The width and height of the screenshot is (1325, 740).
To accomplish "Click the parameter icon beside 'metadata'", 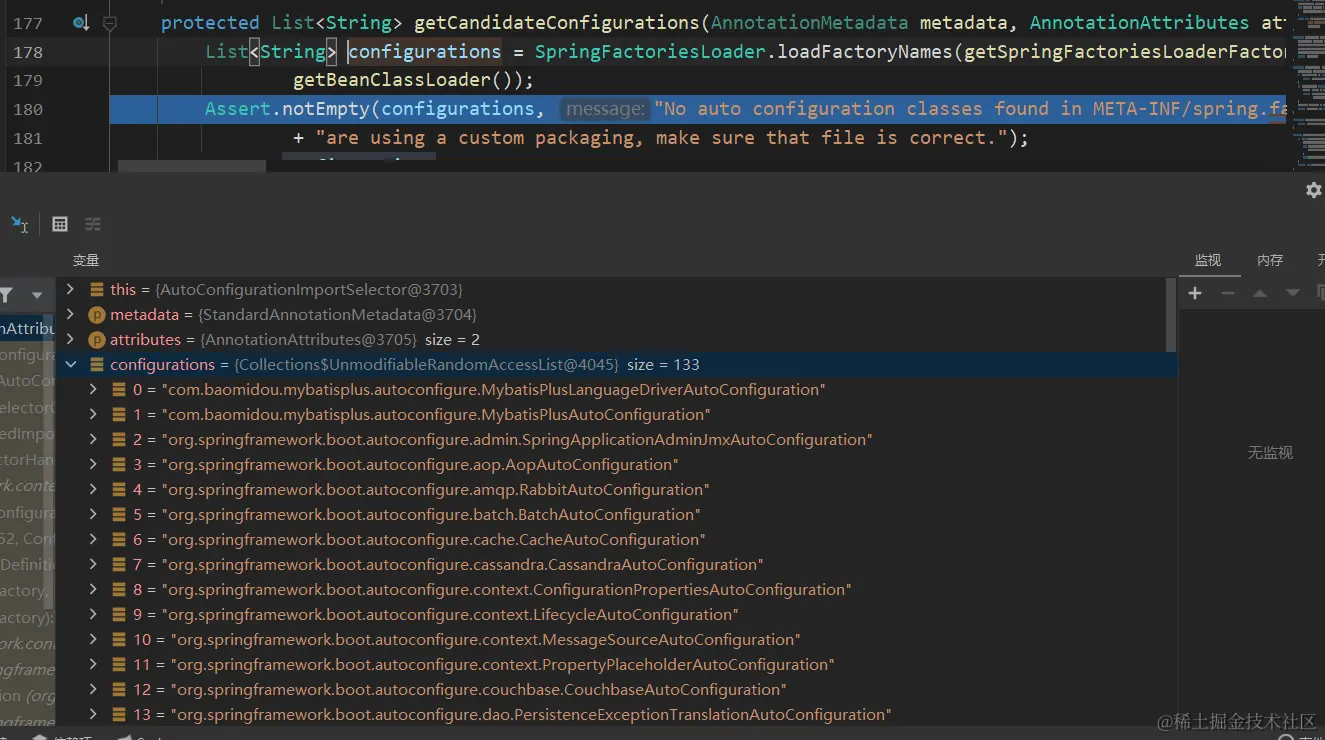I will coord(97,315).
